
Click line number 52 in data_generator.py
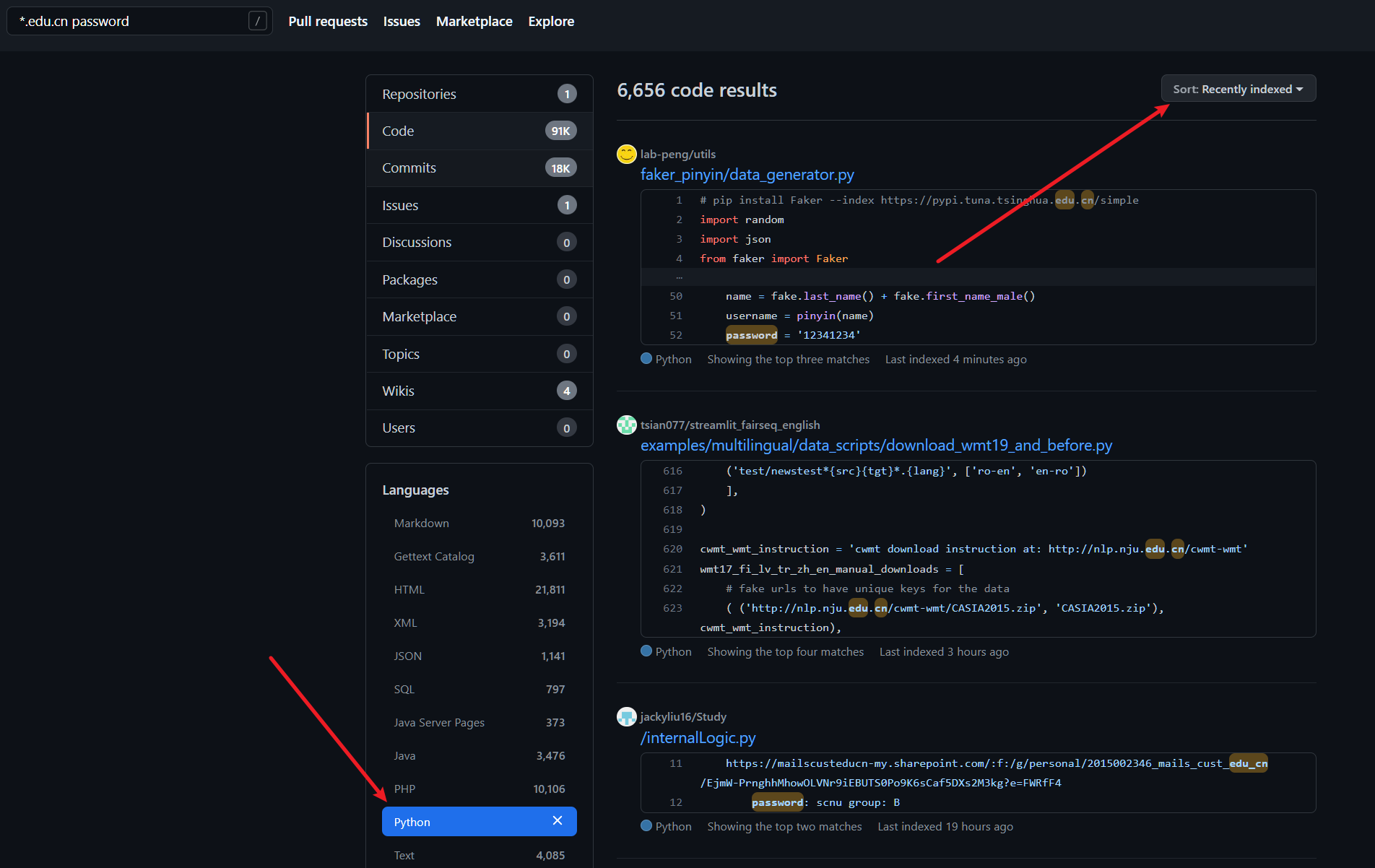point(675,335)
